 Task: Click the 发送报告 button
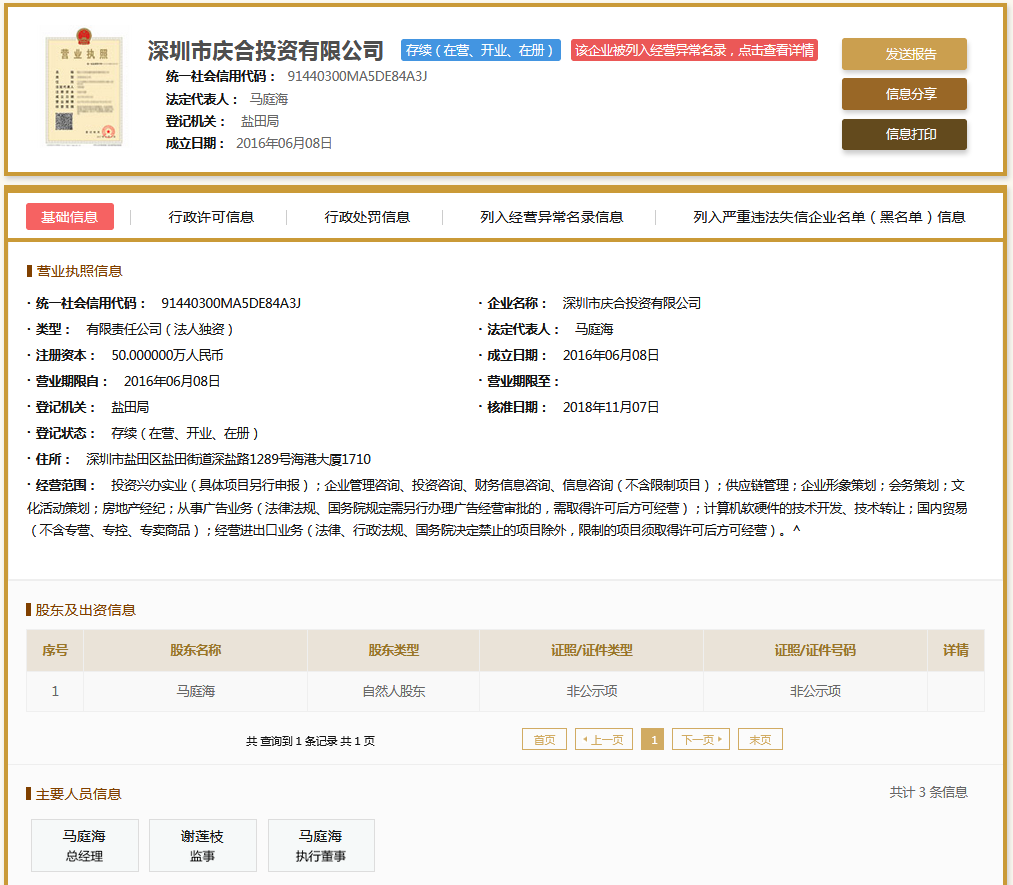pyautogui.click(x=904, y=54)
